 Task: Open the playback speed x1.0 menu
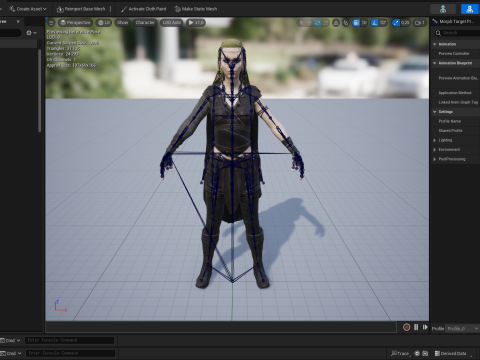coord(196,23)
